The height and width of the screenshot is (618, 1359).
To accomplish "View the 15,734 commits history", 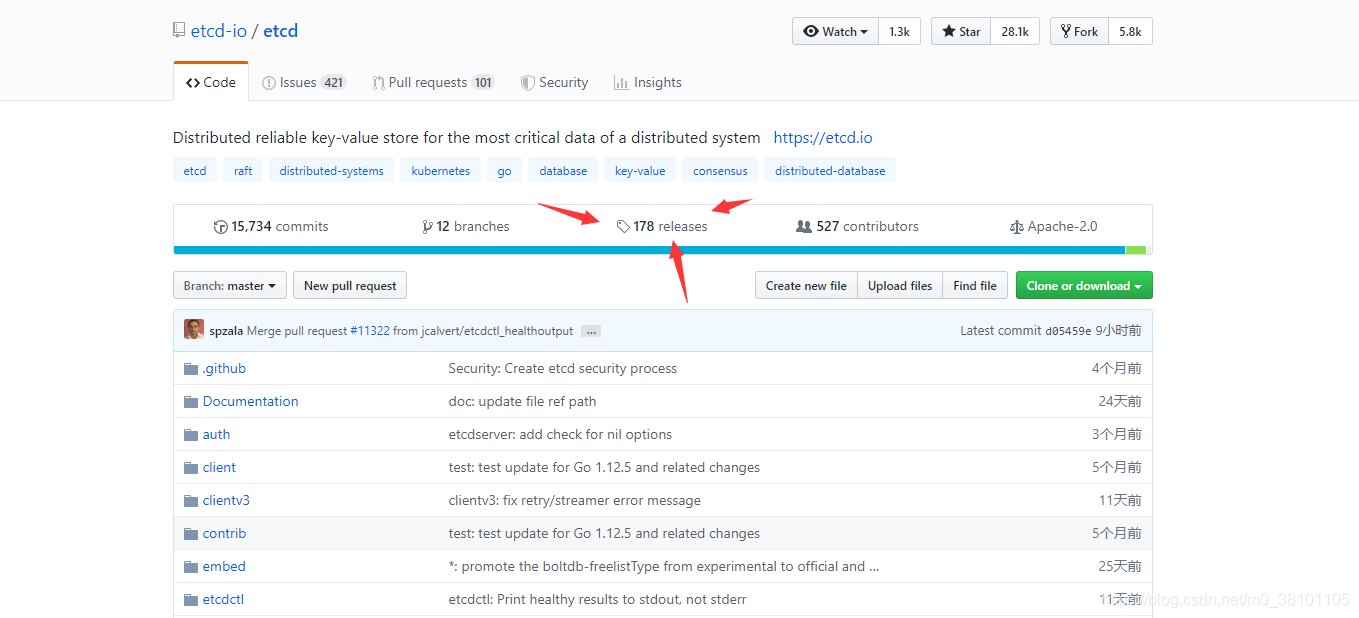I will (271, 227).
